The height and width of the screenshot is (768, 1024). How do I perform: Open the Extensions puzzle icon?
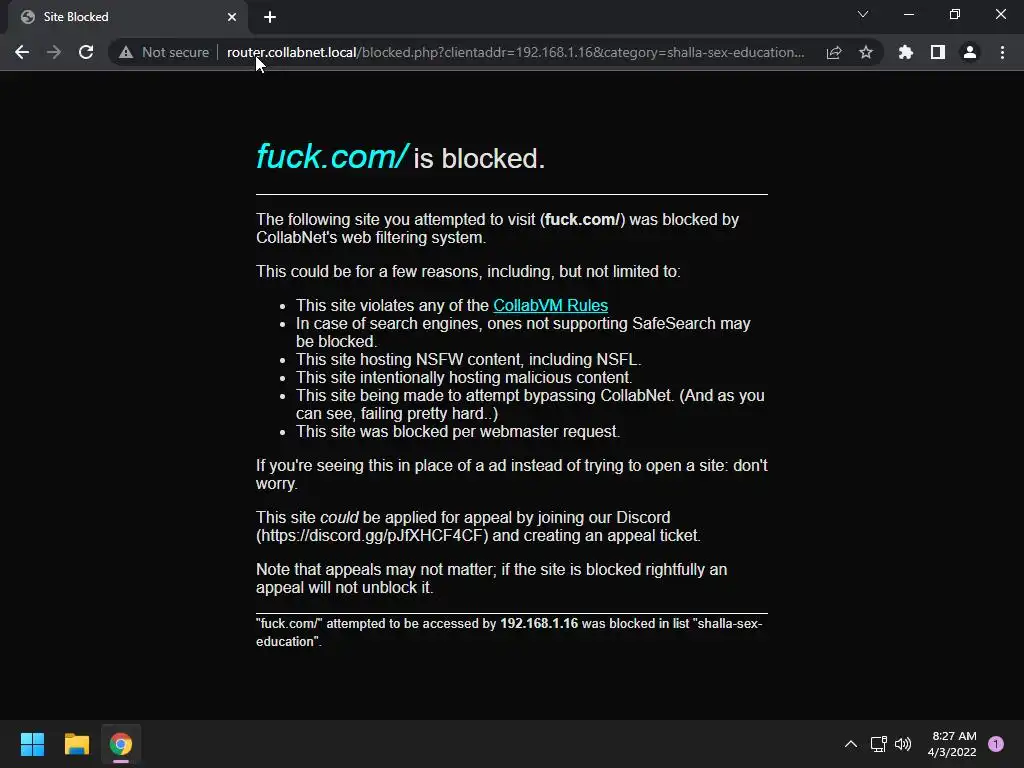[x=906, y=52]
